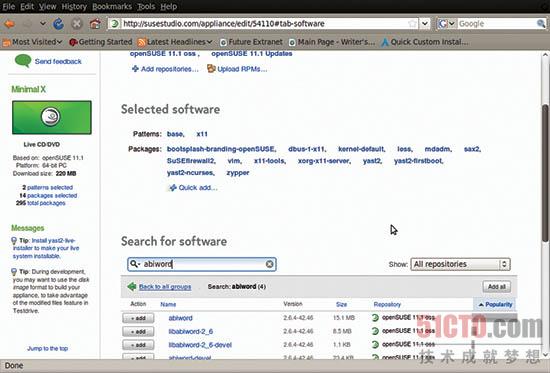This screenshot has width=550, height=373.
Task: Open the File menu
Action: click(9, 6)
